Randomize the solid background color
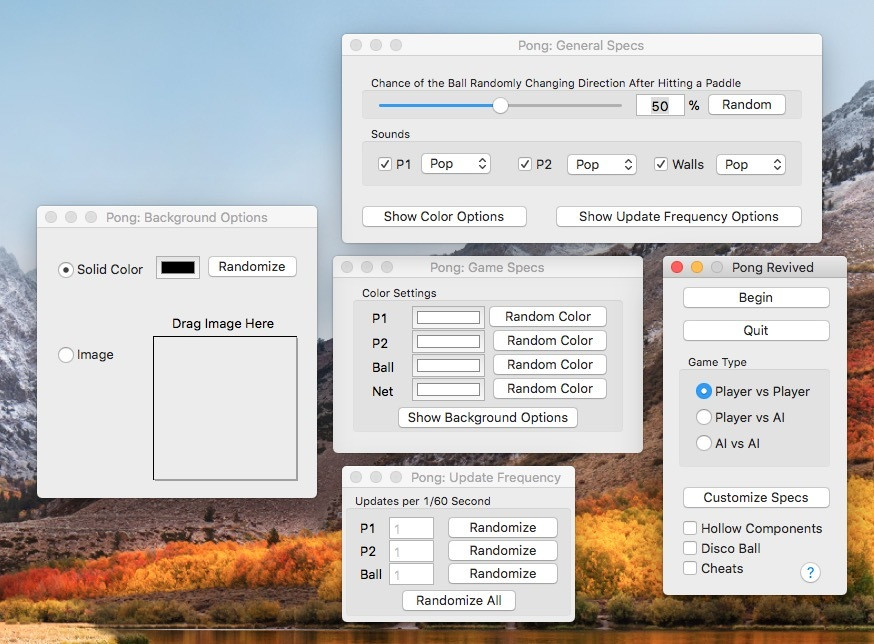The width and height of the screenshot is (874, 644). 252,267
